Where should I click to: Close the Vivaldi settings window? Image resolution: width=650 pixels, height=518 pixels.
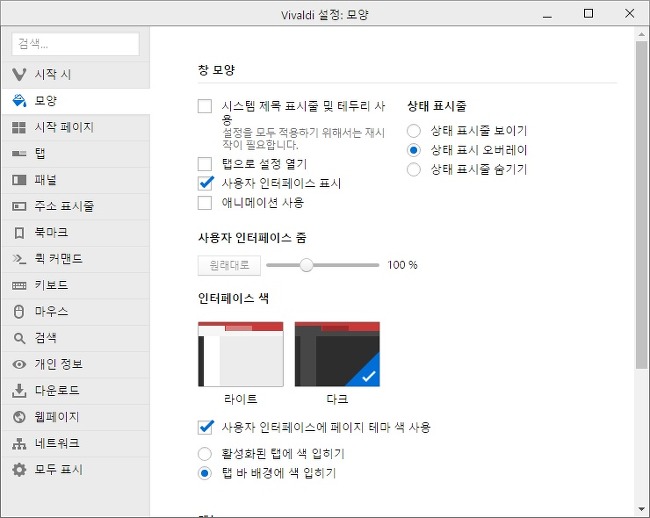click(629, 14)
